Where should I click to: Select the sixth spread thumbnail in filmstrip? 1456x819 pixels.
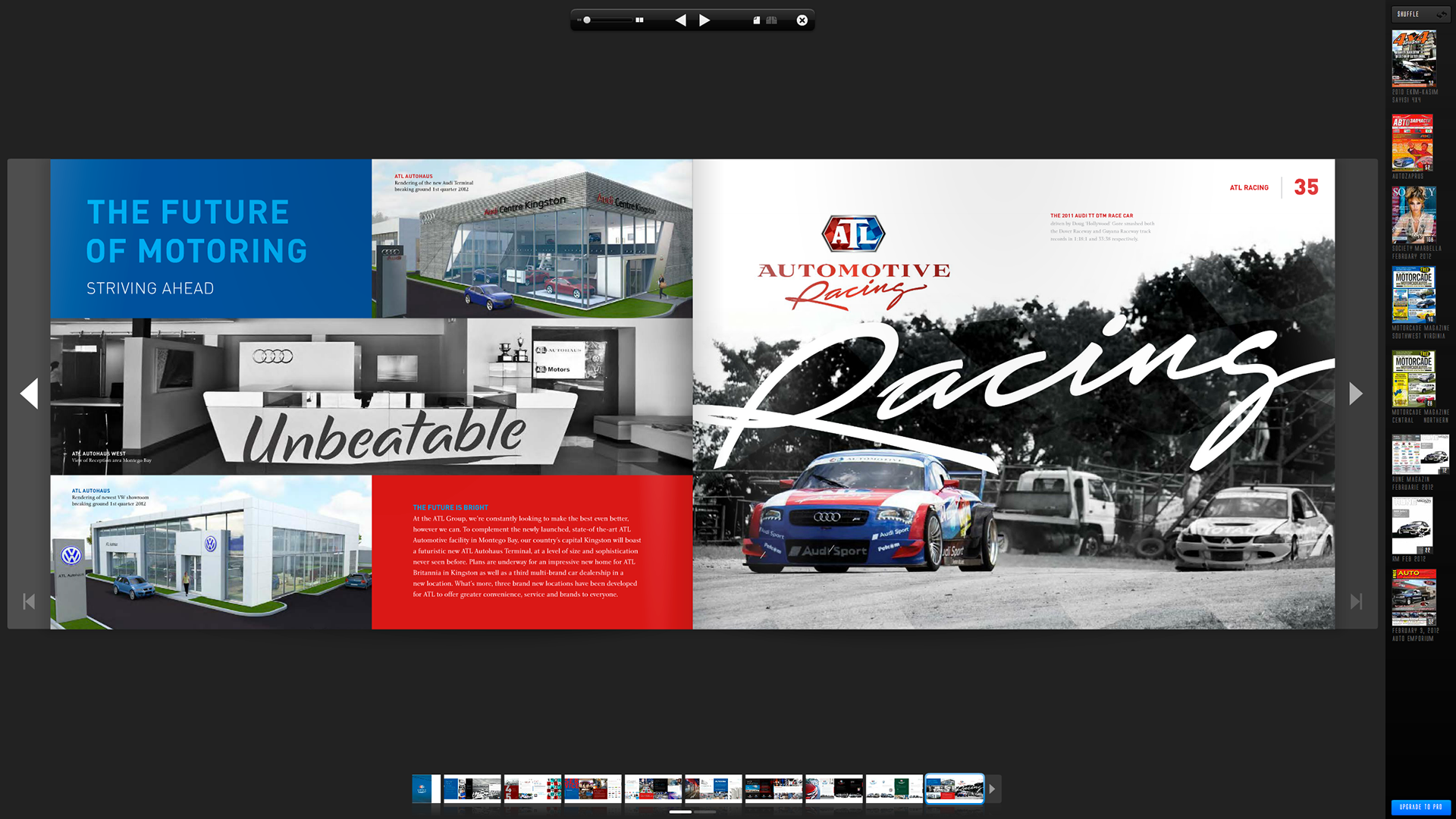pyautogui.click(x=714, y=789)
